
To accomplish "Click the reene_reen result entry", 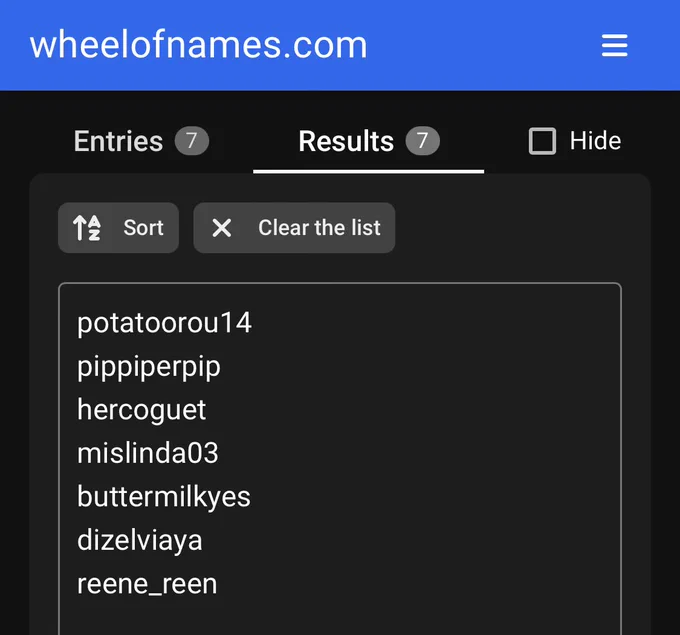I will pos(147,584).
